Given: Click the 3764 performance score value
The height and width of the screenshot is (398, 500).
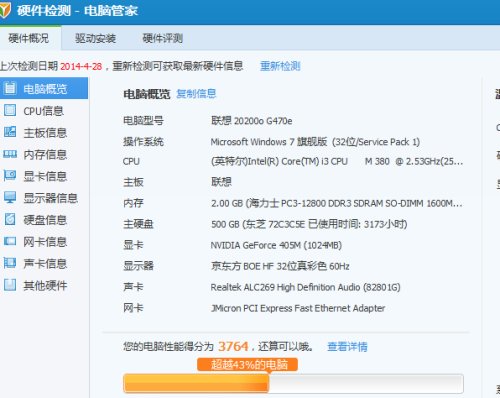Looking at the screenshot, I should (233, 347).
